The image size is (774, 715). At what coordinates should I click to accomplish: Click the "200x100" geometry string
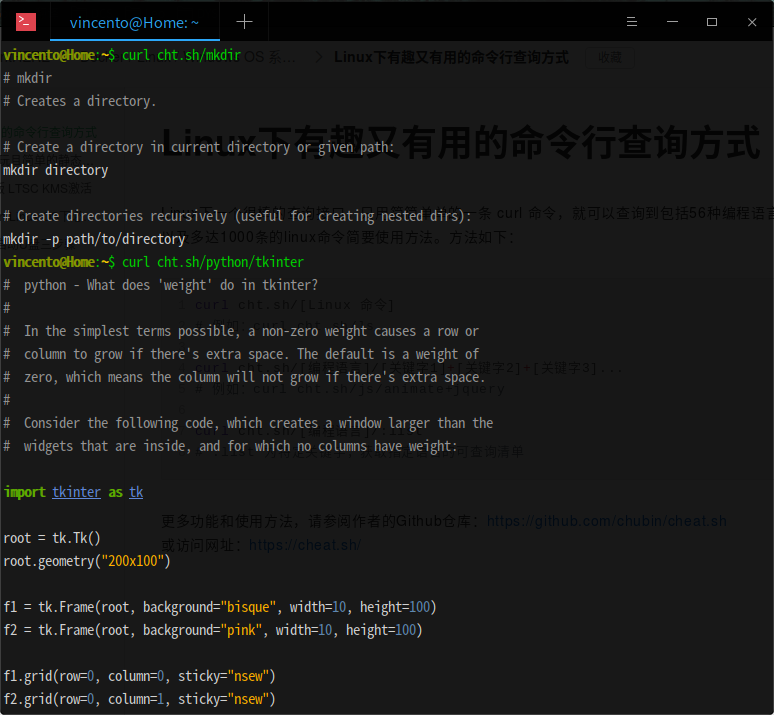coord(132,561)
